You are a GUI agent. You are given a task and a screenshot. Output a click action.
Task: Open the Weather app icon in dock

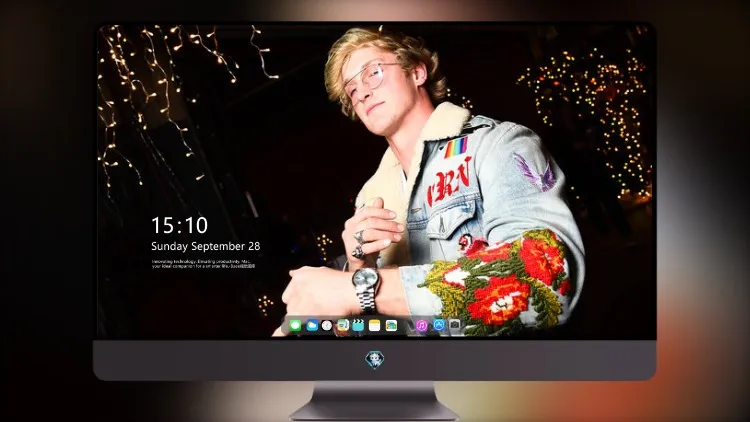[311, 326]
